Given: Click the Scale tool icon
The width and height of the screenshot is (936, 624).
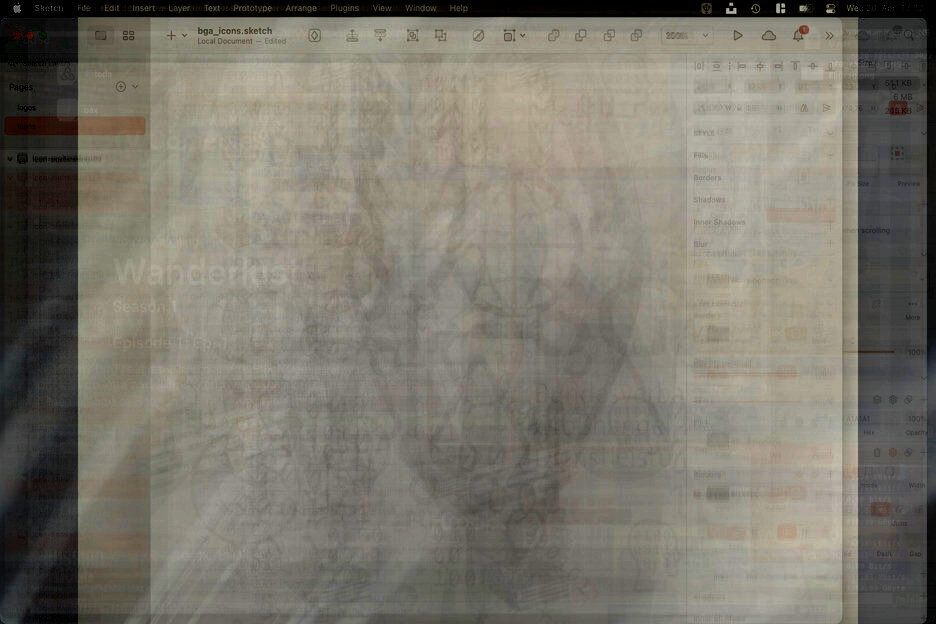Looking at the screenshot, I should (509, 36).
